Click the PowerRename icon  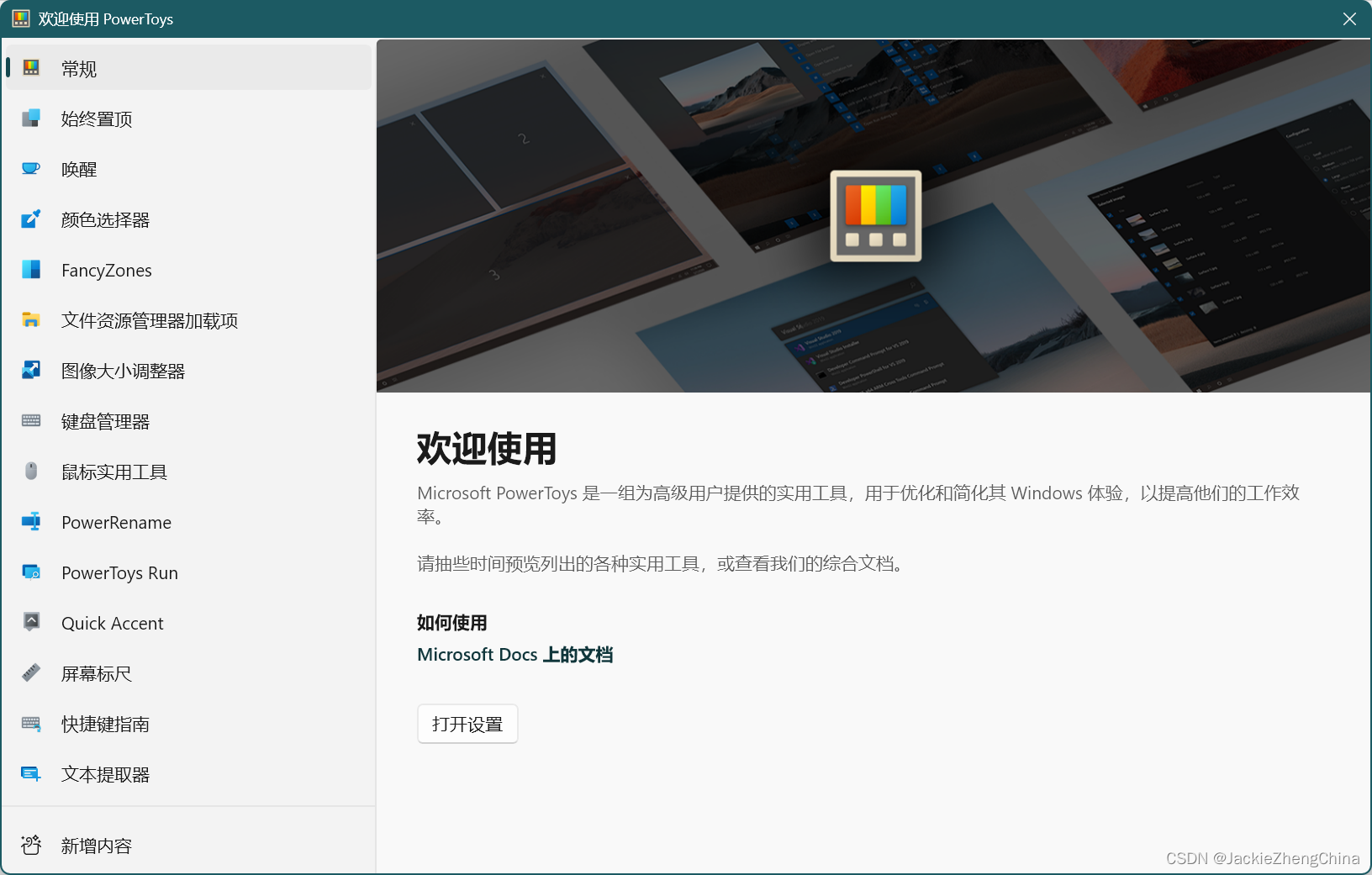tap(31, 522)
